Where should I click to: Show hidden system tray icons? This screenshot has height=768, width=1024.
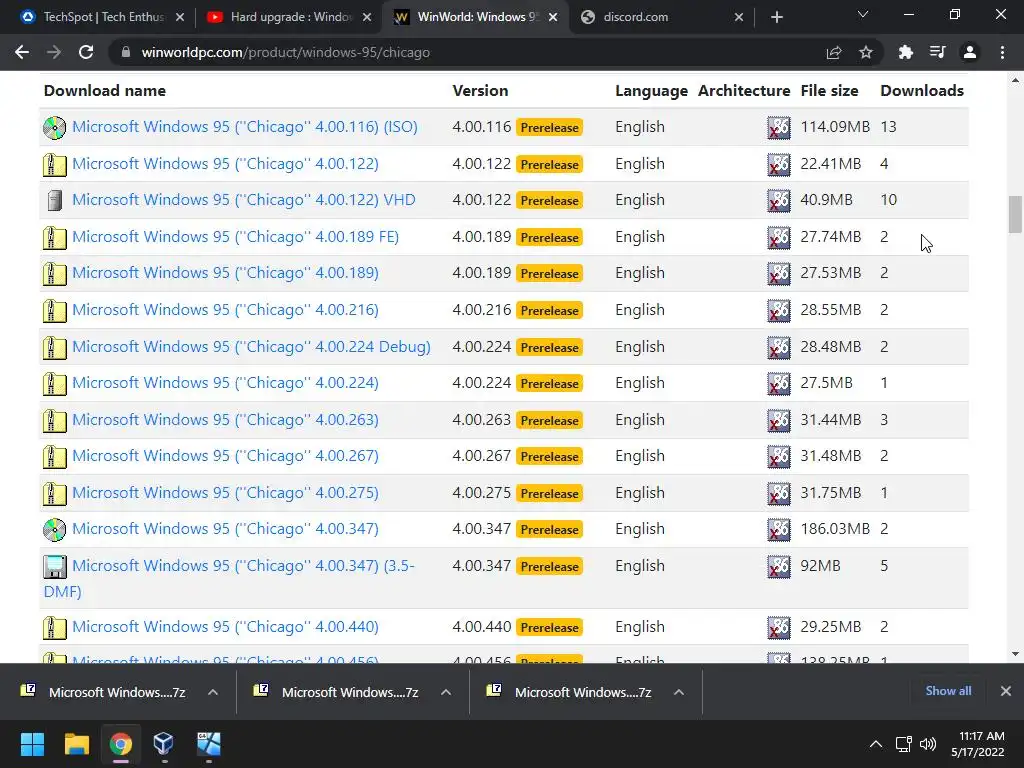pyautogui.click(x=876, y=744)
